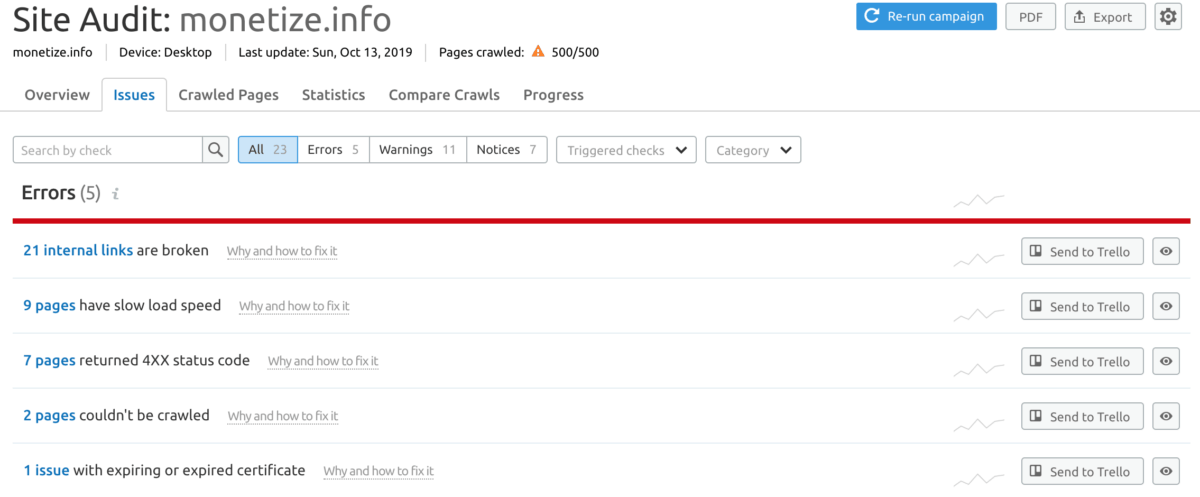Open the Compare Crawls tab
The width and height of the screenshot is (1200, 497).
(x=444, y=95)
